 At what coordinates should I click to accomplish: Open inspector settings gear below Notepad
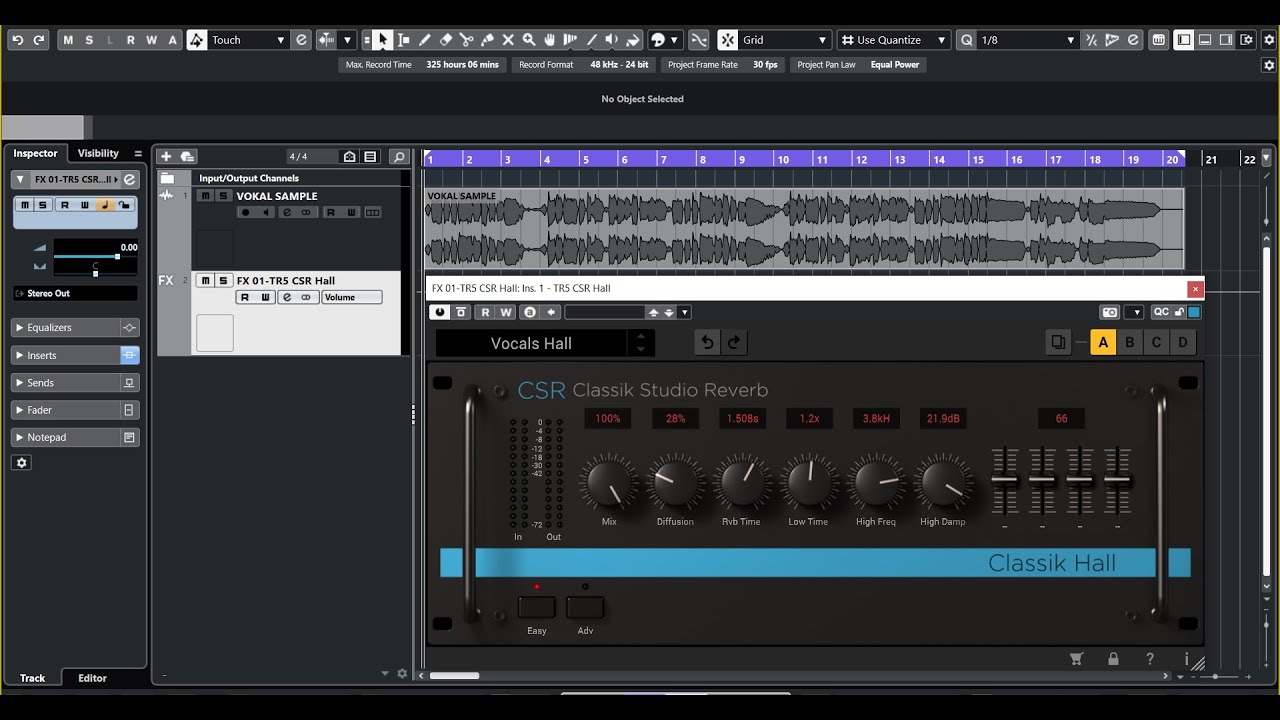[x=22, y=463]
